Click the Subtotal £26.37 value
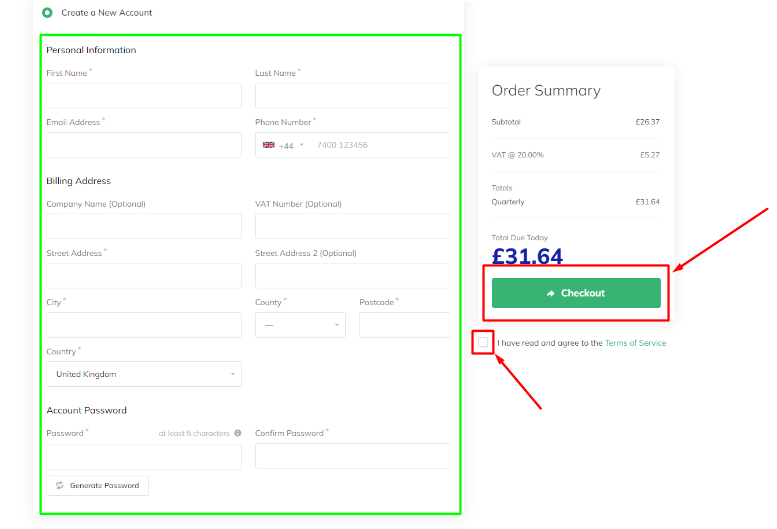Image resolution: width=777 pixels, height=529 pixels. point(647,122)
